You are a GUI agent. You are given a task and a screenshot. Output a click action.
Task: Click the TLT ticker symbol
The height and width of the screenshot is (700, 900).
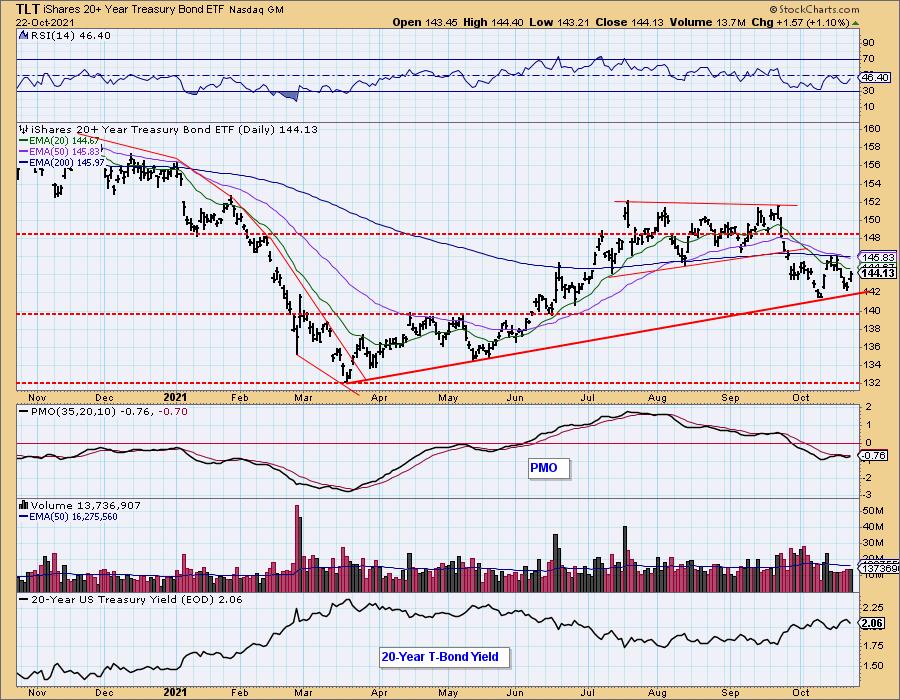[x=28, y=9]
